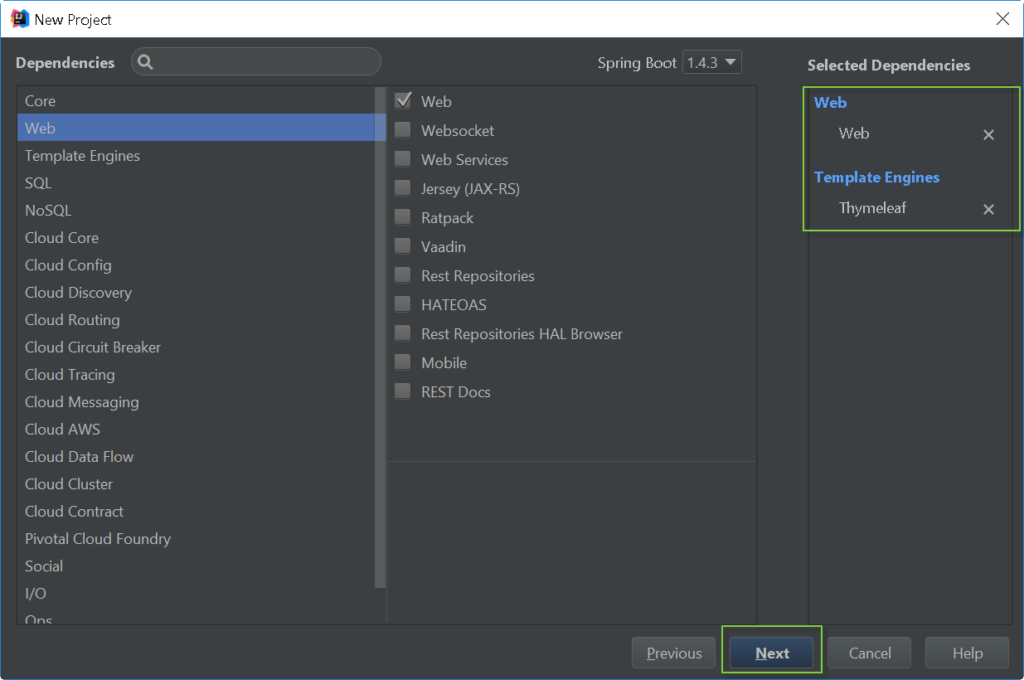Click the category list scrollbar
This screenshot has width=1024, height=680.
380,338
